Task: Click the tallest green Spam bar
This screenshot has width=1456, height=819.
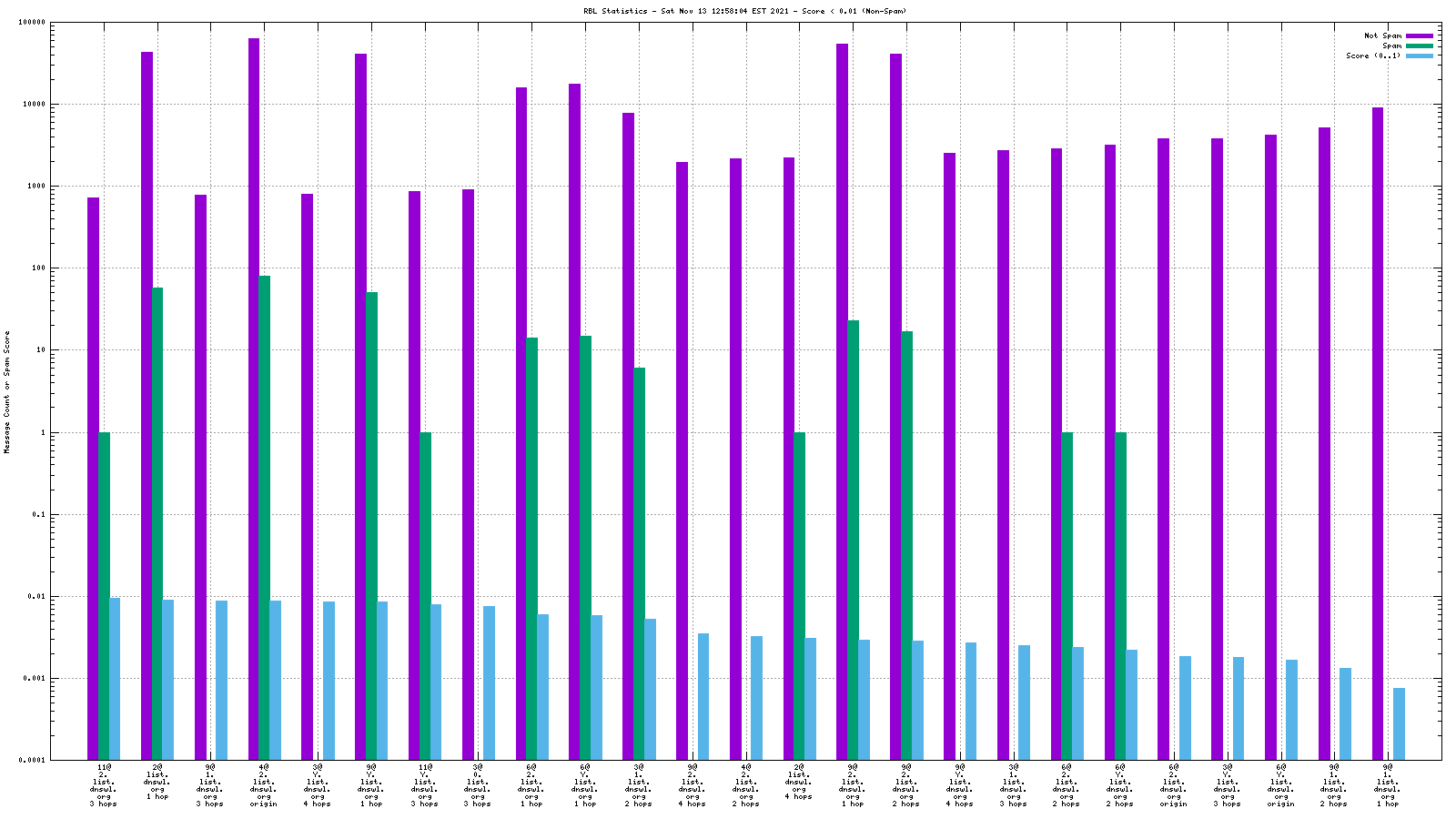Action: [264, 517]
